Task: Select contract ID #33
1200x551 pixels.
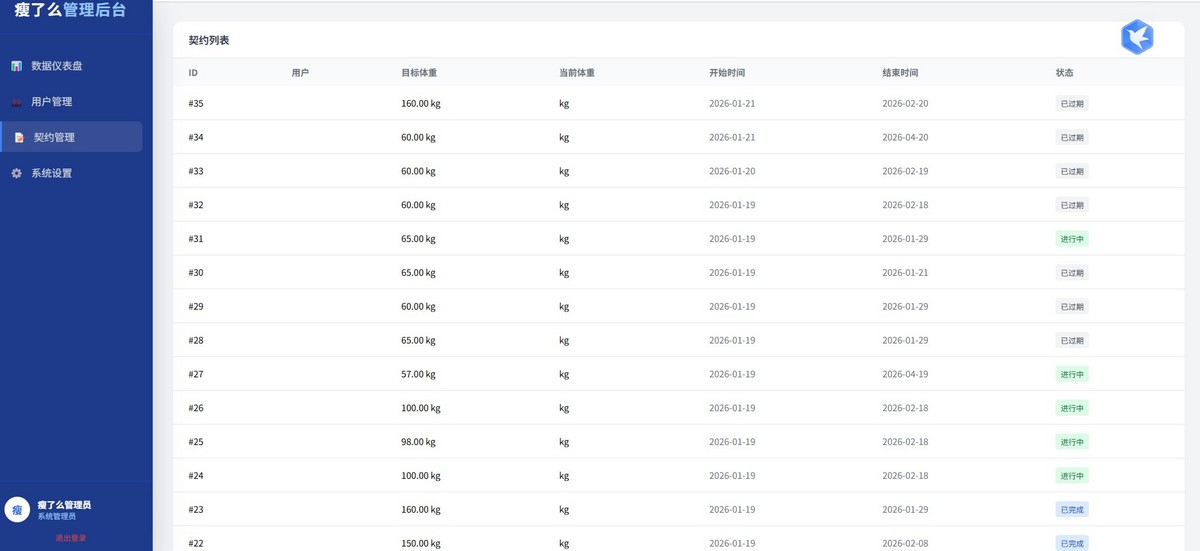Action: click(196, 171)
